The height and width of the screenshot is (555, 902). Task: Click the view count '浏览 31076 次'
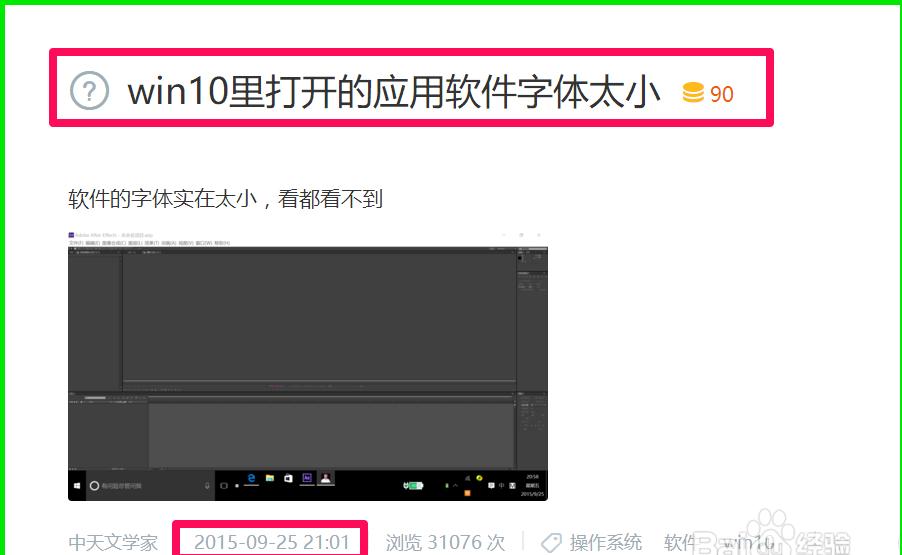(445, 542)
